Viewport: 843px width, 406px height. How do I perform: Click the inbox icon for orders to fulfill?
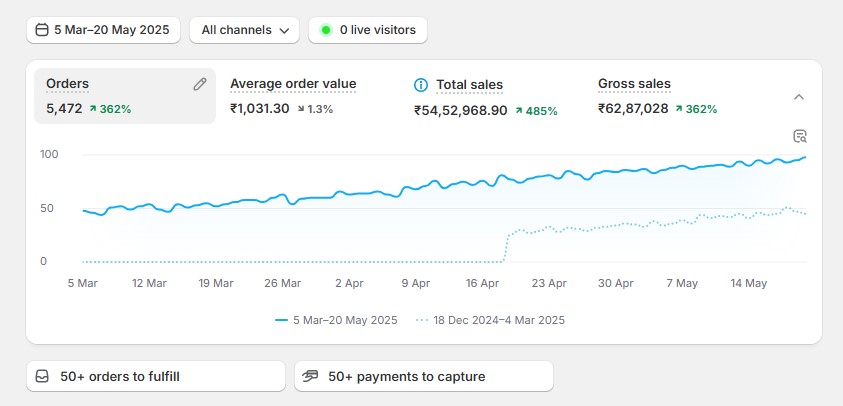pos(42,377)
